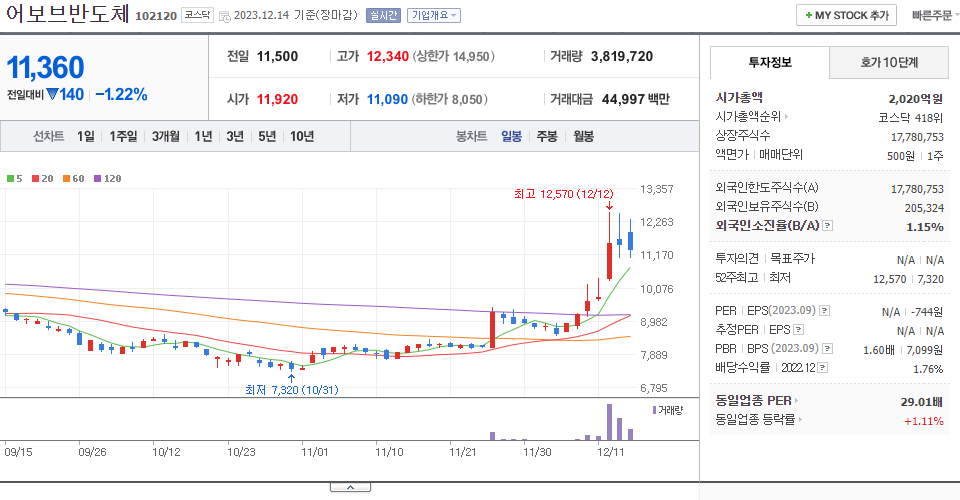Click the red 20-day moving average legend
The height and width of the screenshot is (500, 960).
pos(43,179)
